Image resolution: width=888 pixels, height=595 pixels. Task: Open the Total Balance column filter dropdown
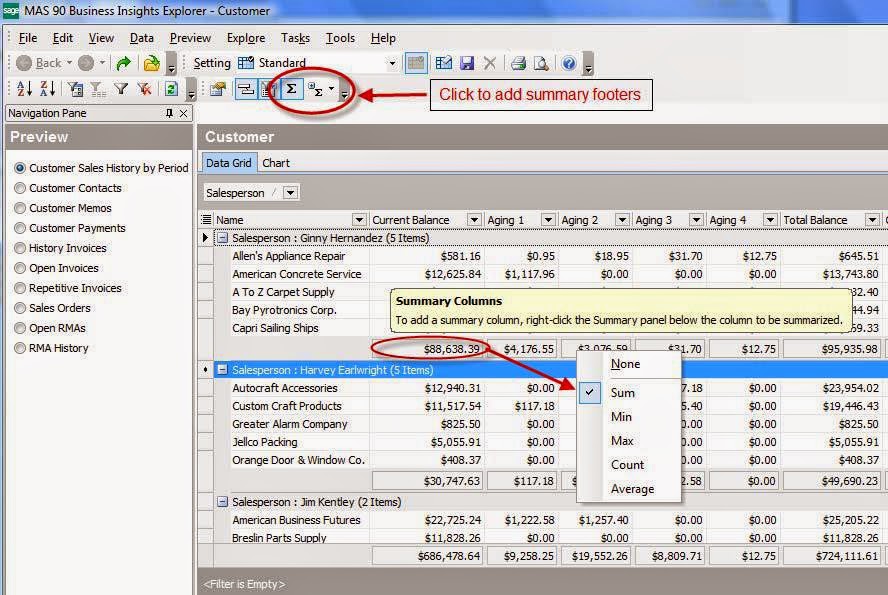873,220
